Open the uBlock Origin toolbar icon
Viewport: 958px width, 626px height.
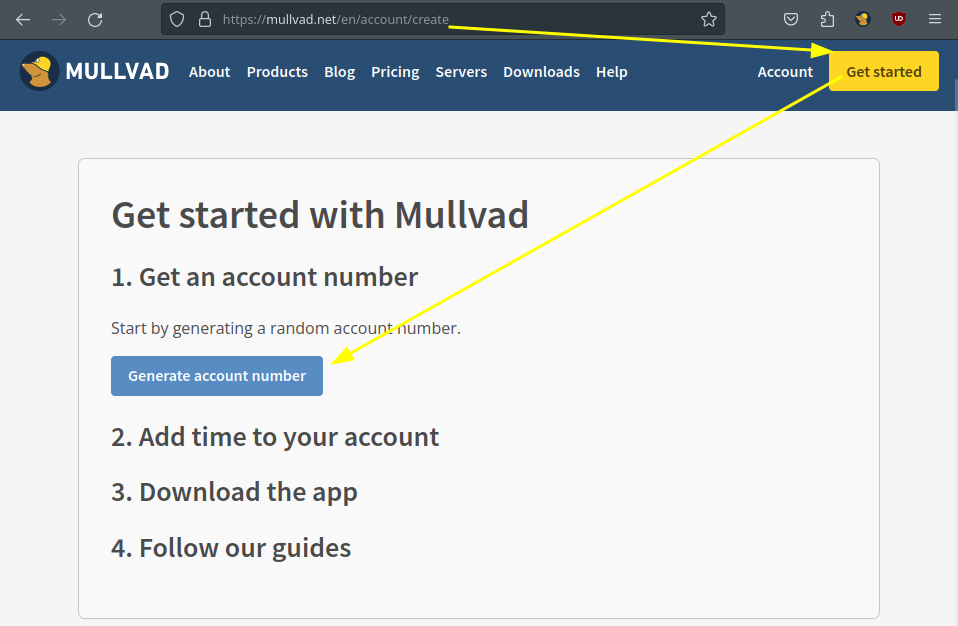tap(899, 20)
